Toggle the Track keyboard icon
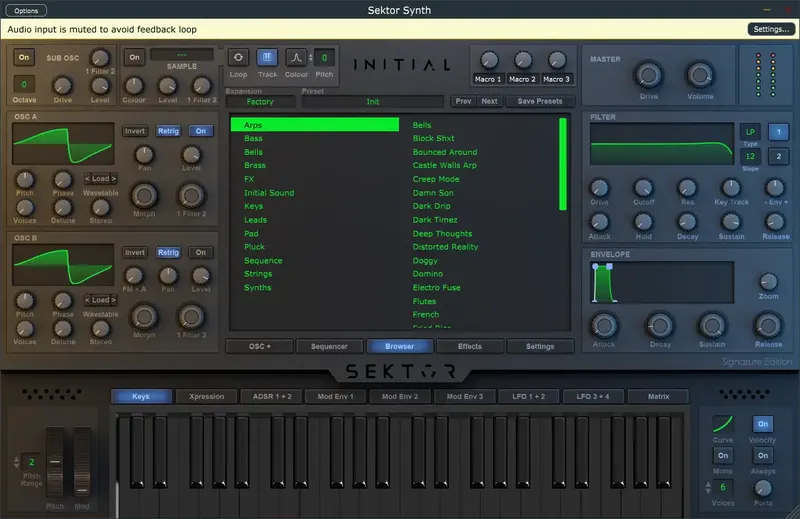 pos(267,58)
